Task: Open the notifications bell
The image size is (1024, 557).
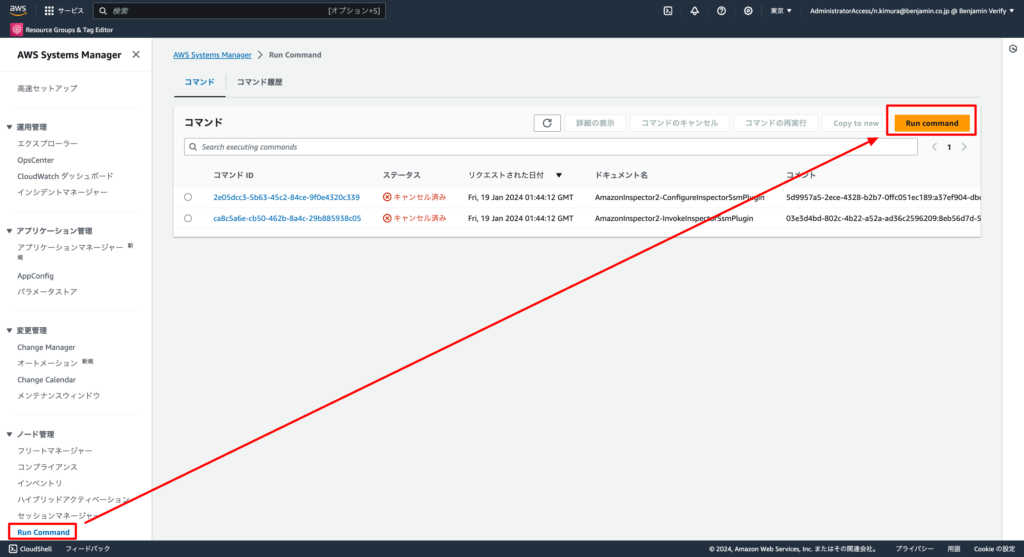Action: coord(694,10)
